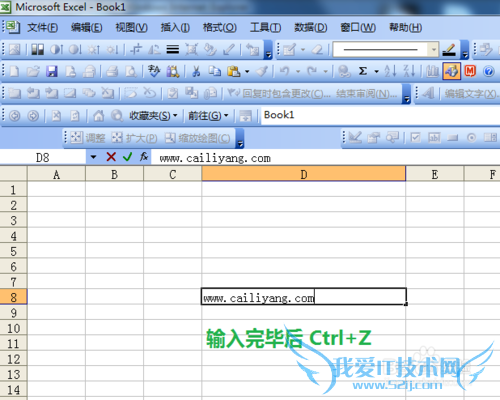Click the AutoSum sigma icon
Image resolution: width=500 pixels, height=400 pixels.
tap(363, 71)
